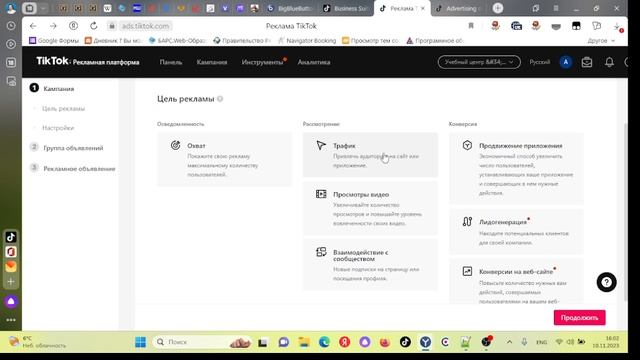Choose Лидогенерация objective
Image resolution: width=640 pixels, height=360 pixels.
[x=516, y=231]
